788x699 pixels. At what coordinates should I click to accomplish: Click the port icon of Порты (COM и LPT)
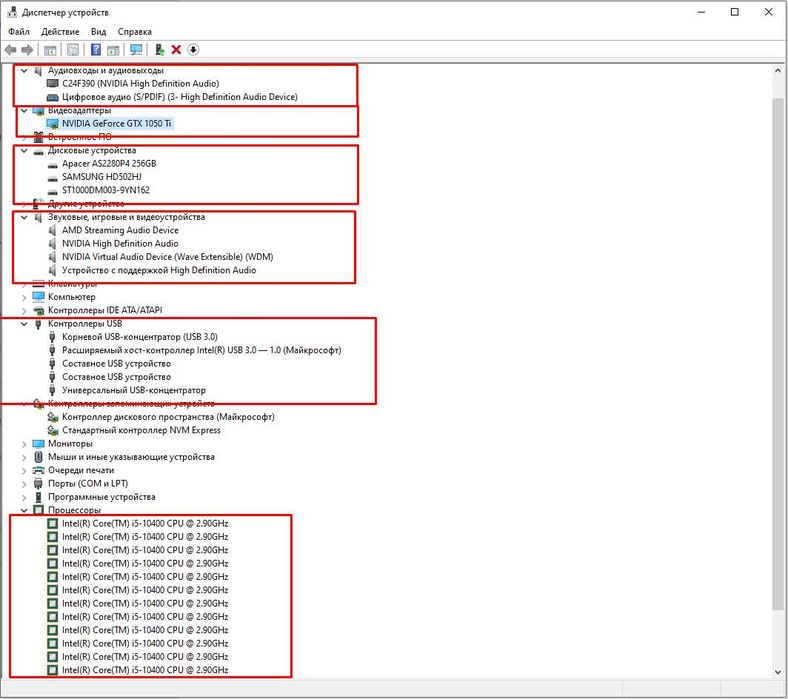(x=38, y=483)
